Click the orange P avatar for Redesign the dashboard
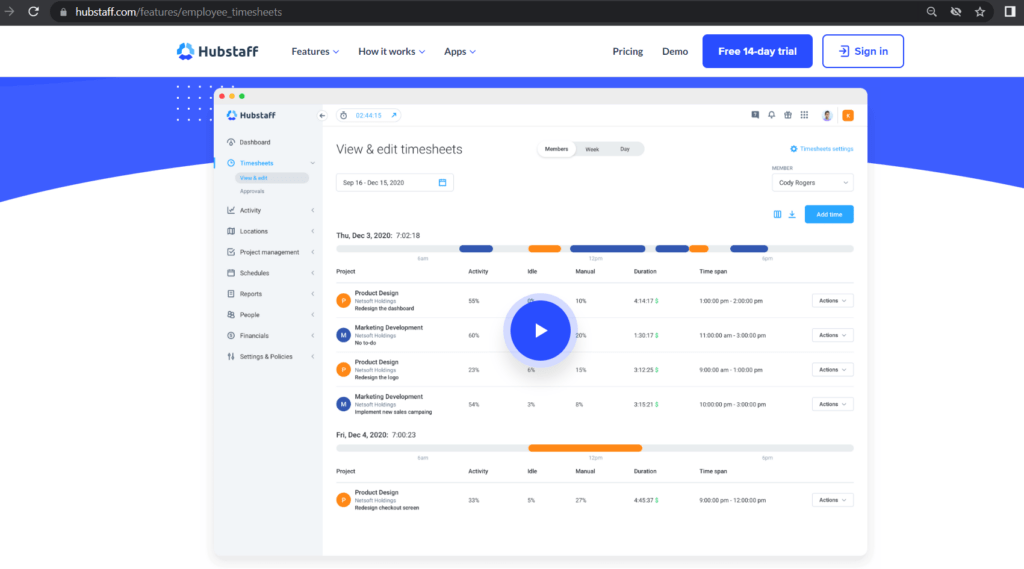 point(344,301)
